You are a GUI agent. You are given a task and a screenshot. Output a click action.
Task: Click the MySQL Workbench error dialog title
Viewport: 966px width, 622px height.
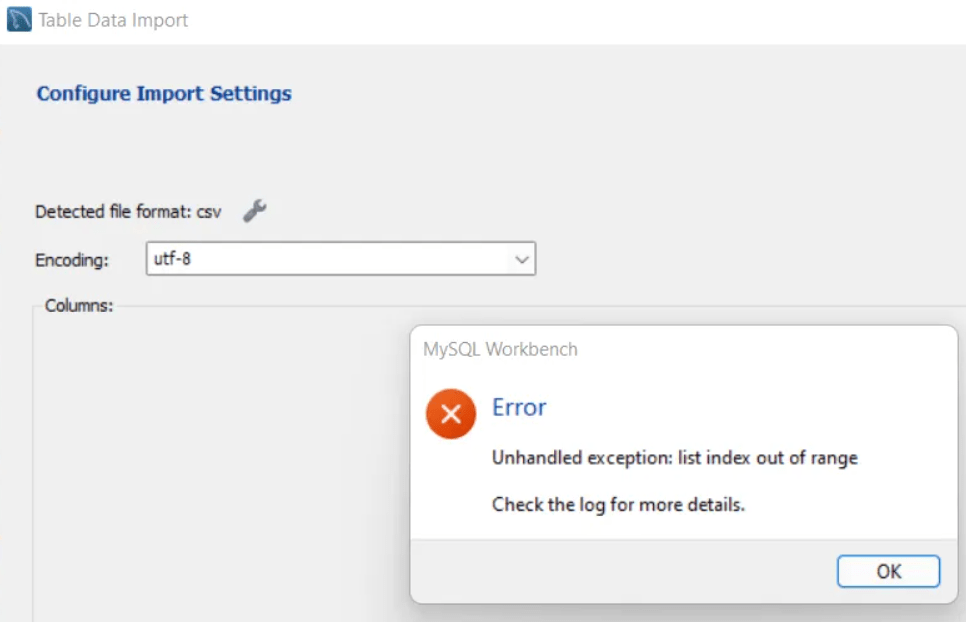500,350
